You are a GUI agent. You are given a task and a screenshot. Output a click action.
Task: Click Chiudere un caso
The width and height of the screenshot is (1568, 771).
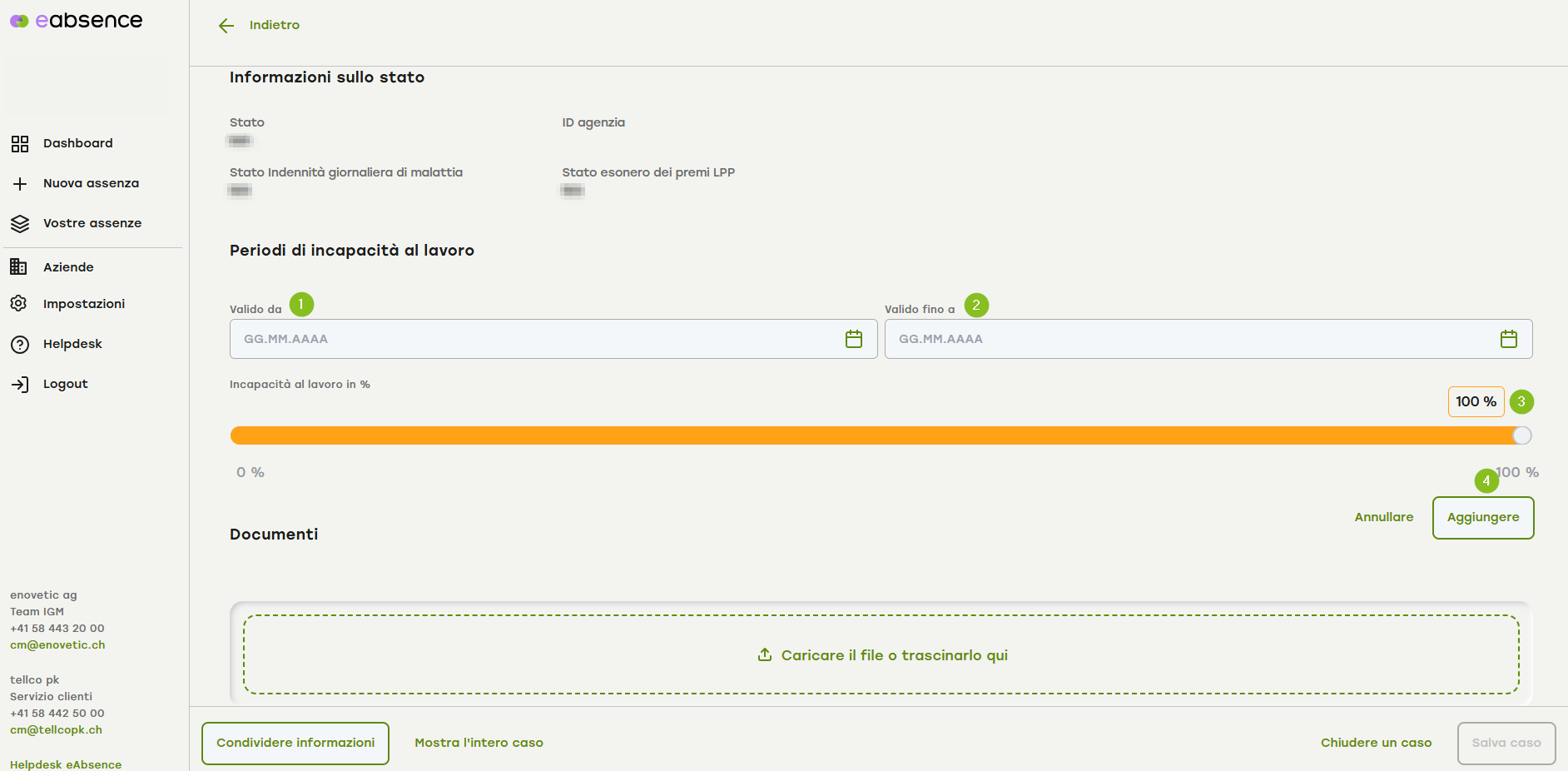1376,743
